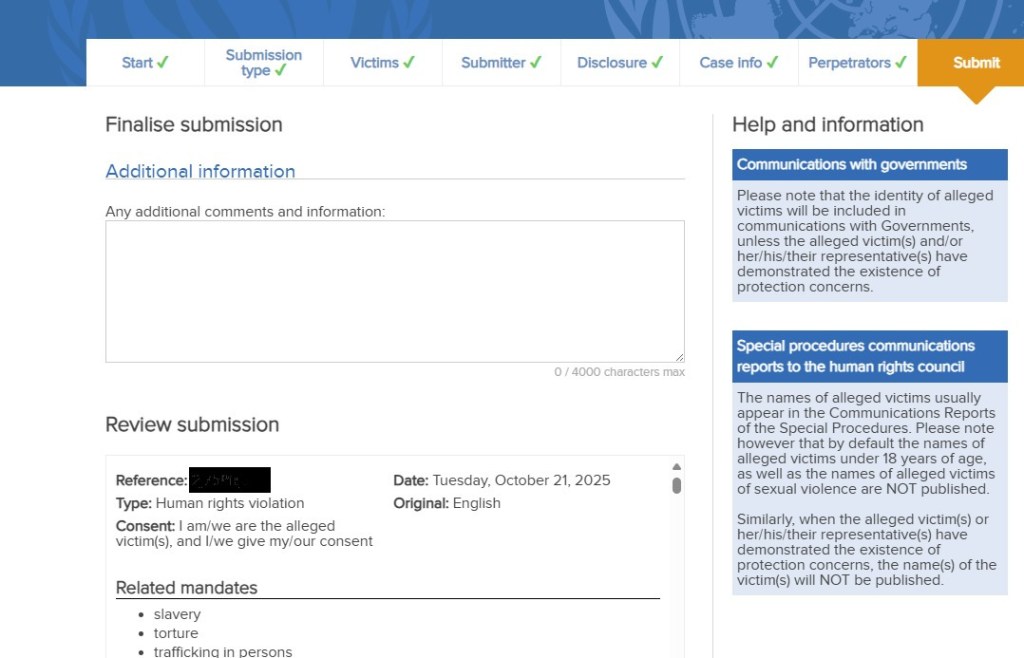
Task: Click the Review submission scrollbar thumb
Action: (x=676, y=485)
